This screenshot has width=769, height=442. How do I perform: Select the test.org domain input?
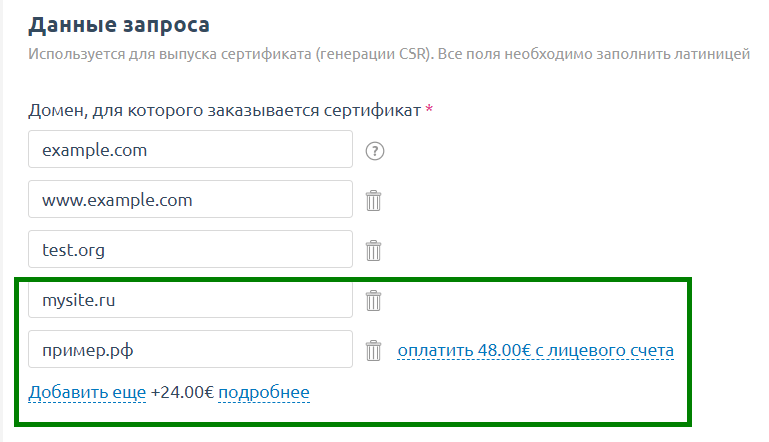coord(190,249)
